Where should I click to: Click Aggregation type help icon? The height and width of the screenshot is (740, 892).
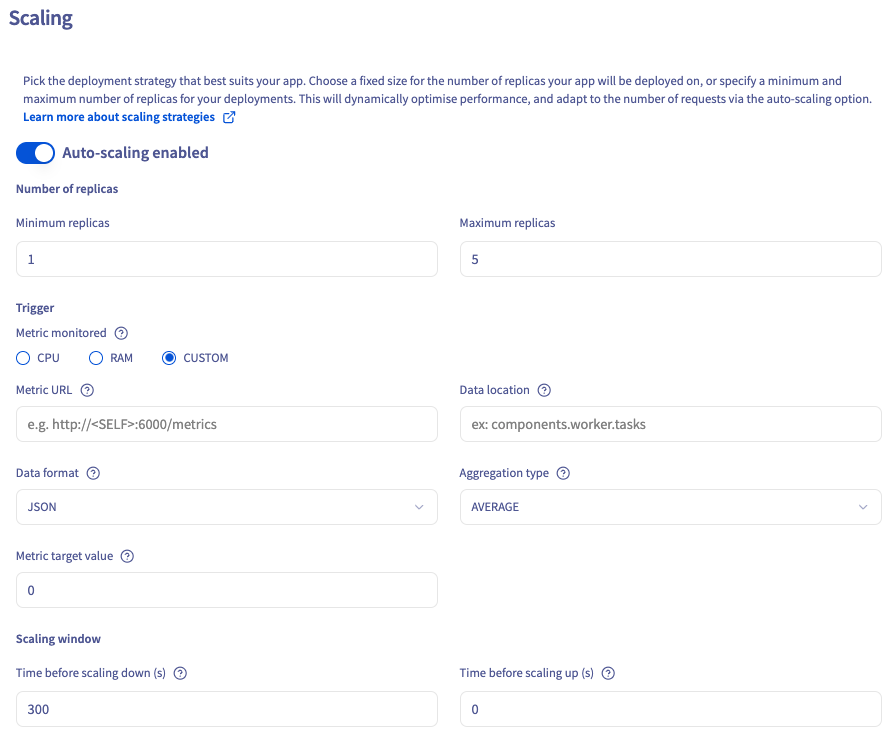563,473
